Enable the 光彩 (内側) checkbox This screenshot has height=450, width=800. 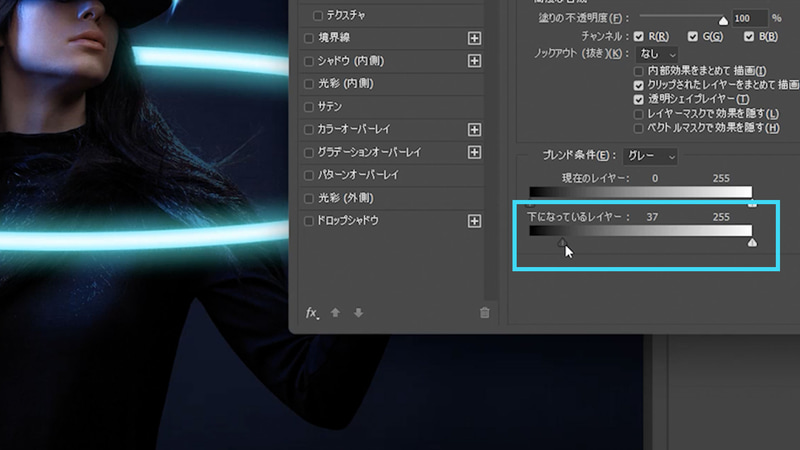tap(308, 84)
